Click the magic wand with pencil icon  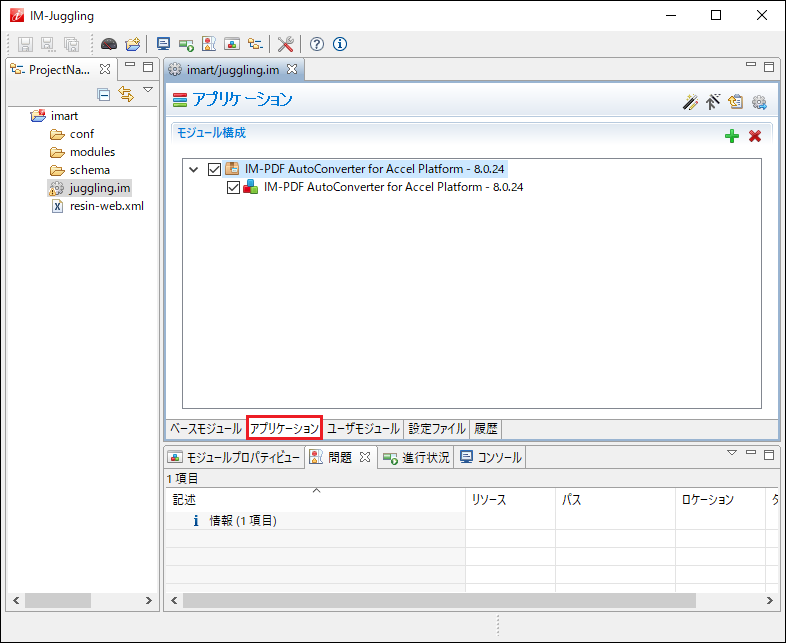[690, 102]
